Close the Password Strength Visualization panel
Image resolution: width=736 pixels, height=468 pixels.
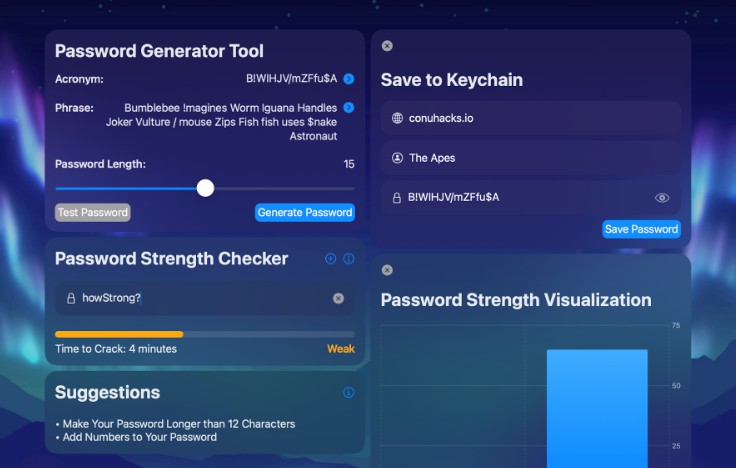click(387, 270)
